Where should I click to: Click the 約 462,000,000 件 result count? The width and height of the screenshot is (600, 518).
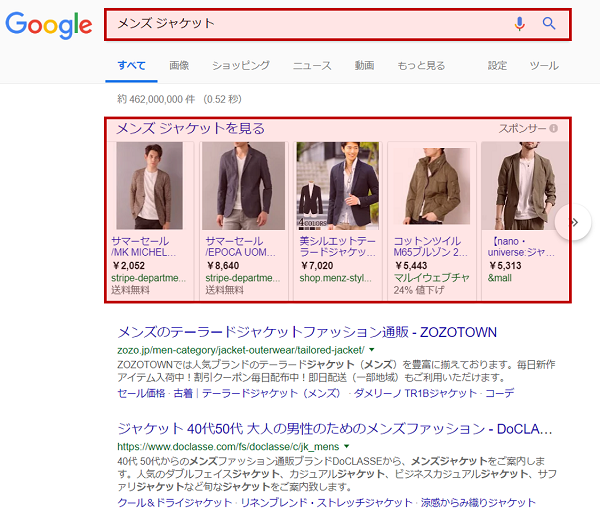click(156, 99)
